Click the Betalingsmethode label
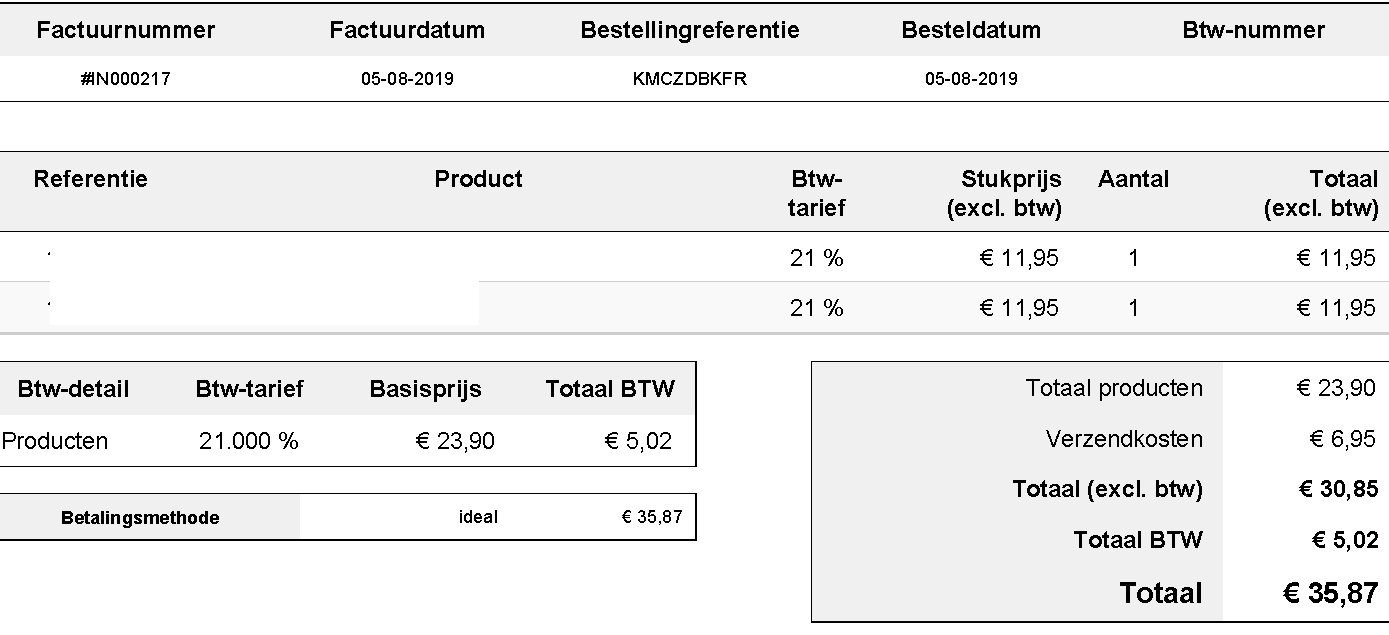1389x635 pixels. point(140,518)
